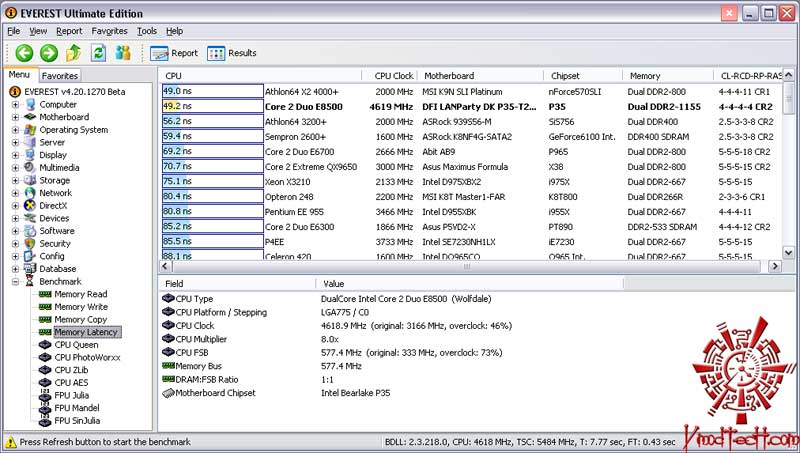
Task: Show benchmark Results from the toolbar
Action: point(232,53)
